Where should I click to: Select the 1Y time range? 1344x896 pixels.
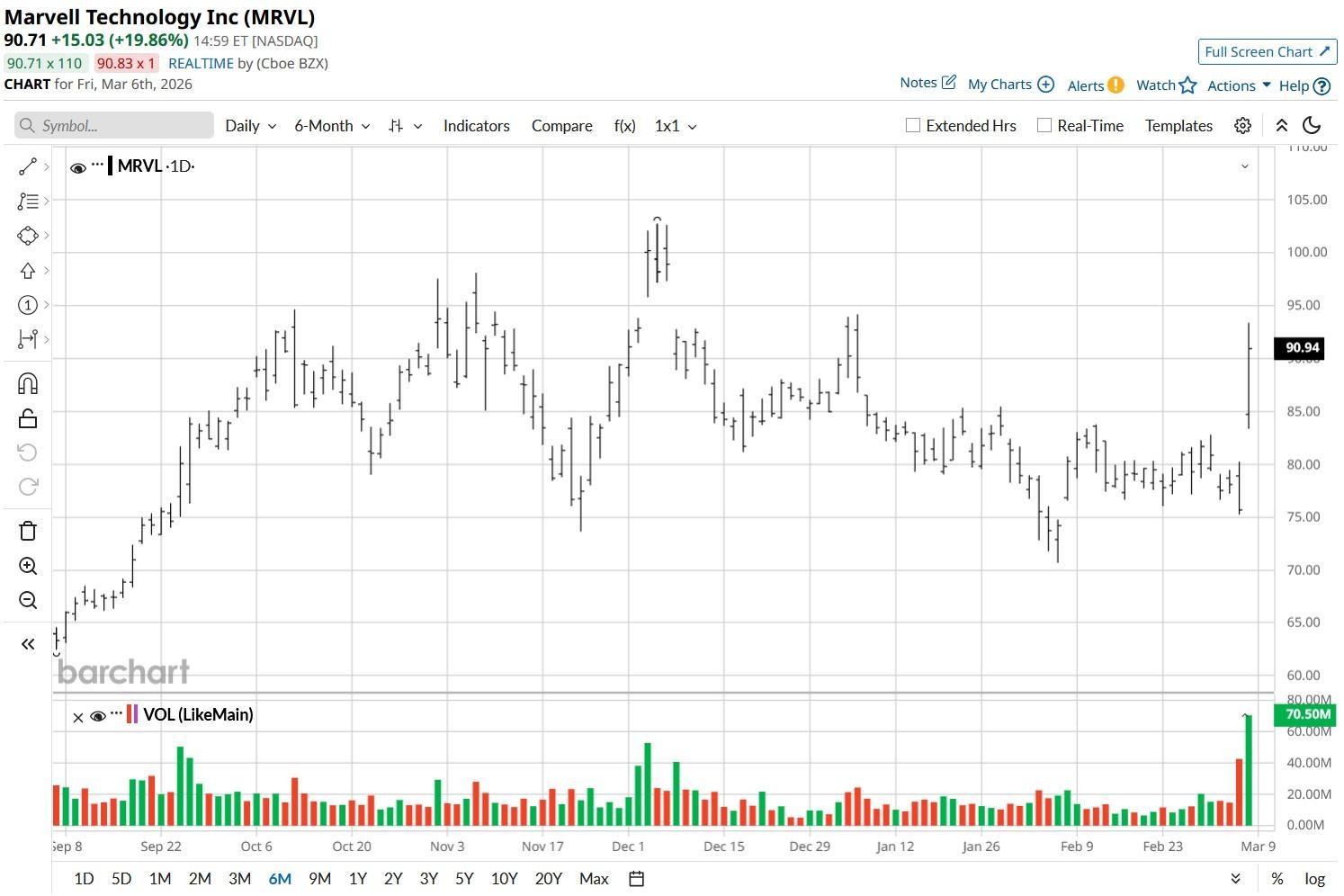click(358, 879)
